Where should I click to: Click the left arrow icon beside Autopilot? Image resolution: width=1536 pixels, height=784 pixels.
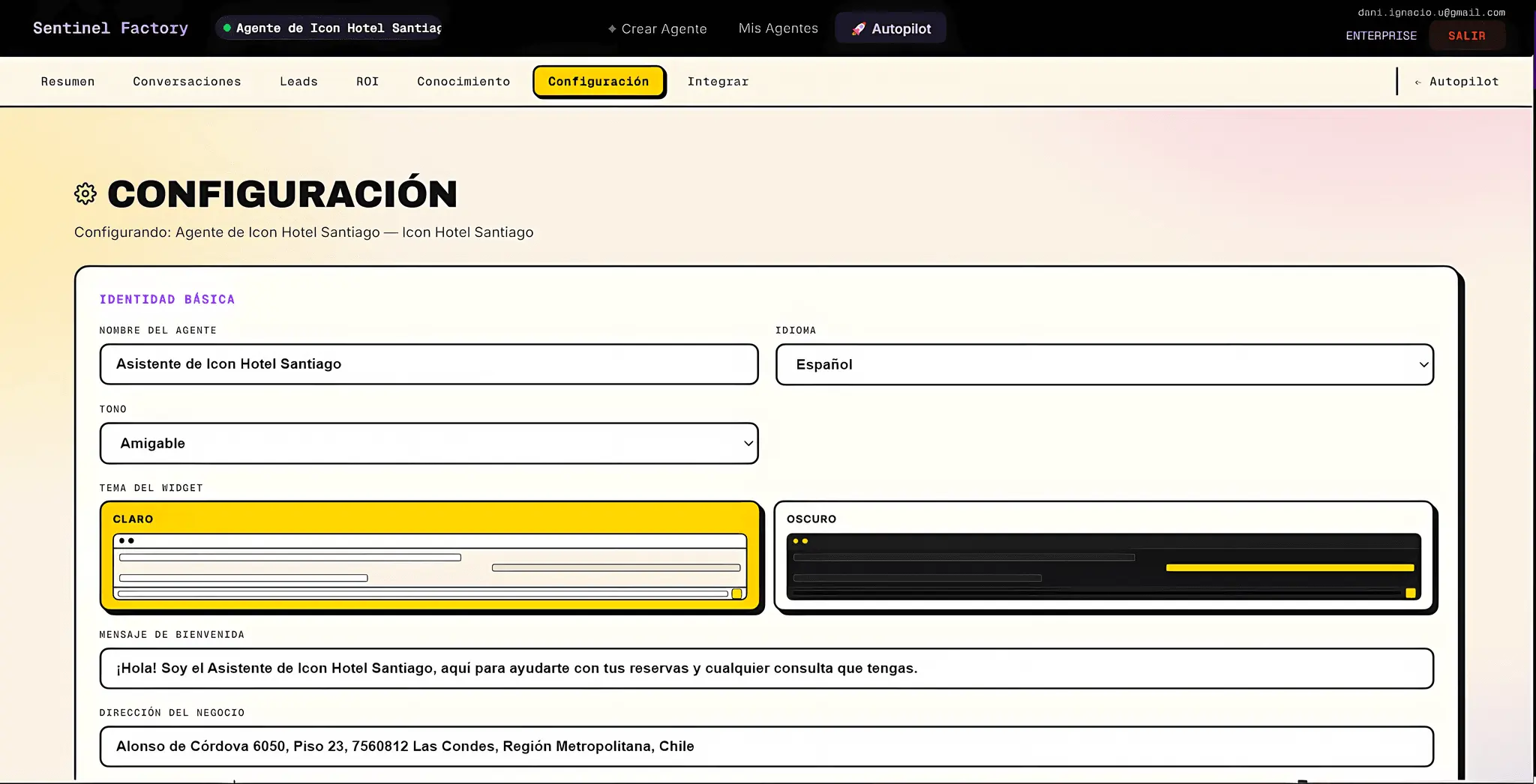coord(1417,82)
